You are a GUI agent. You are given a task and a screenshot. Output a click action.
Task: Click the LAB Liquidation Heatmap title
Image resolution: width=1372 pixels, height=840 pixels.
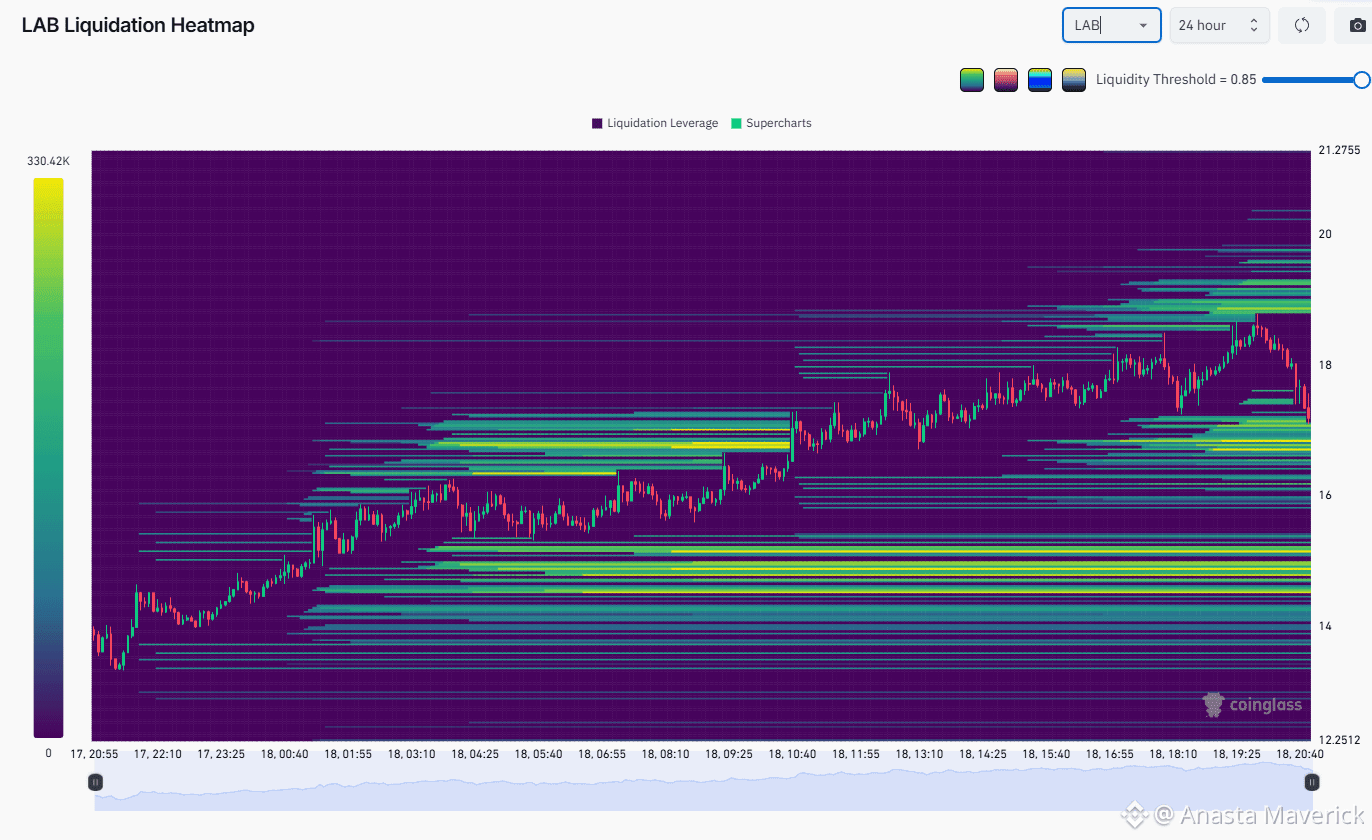(x=138, y=25)
